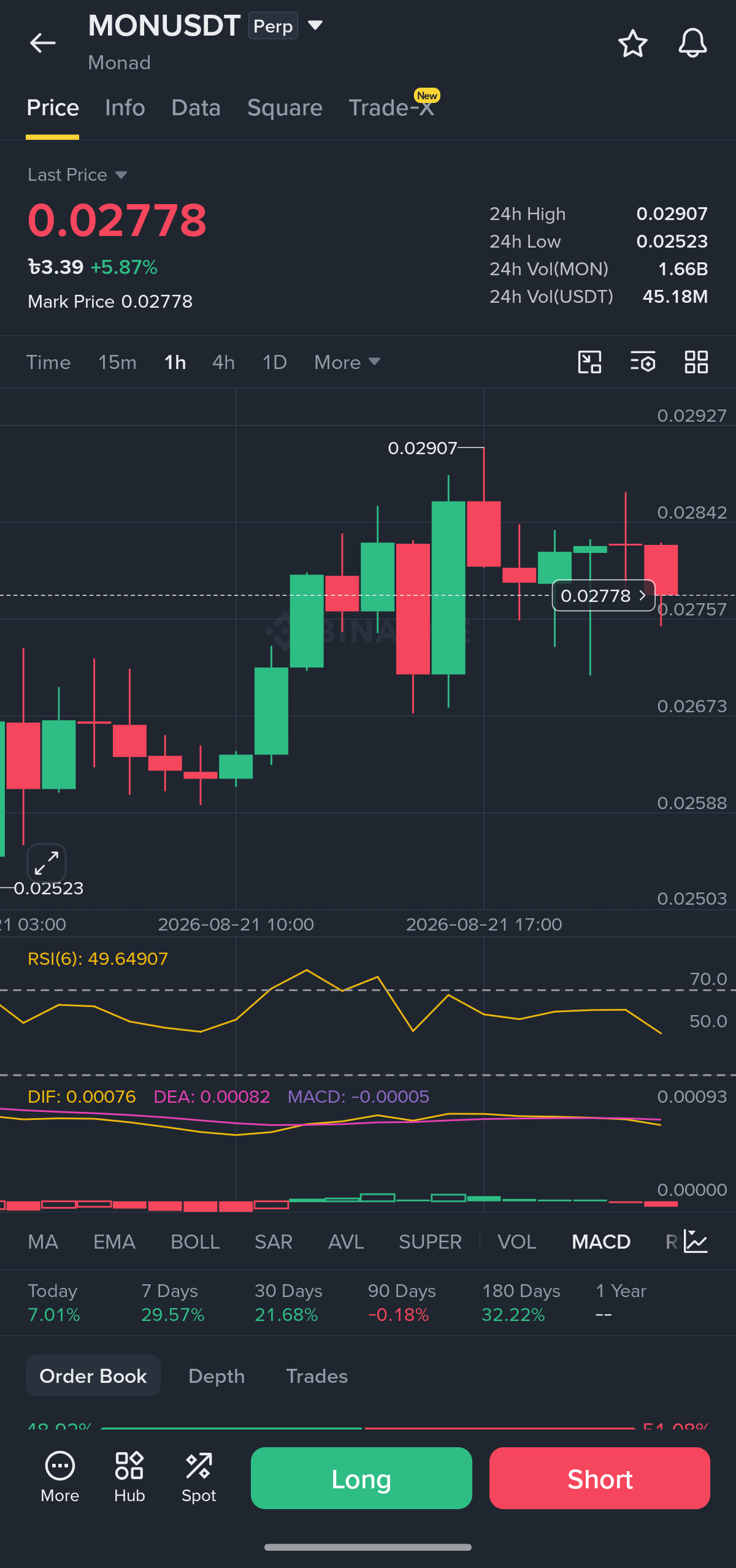The image size is (736, 1568).
Task: Select the 15m chart interval
Action: pos(117,362)
